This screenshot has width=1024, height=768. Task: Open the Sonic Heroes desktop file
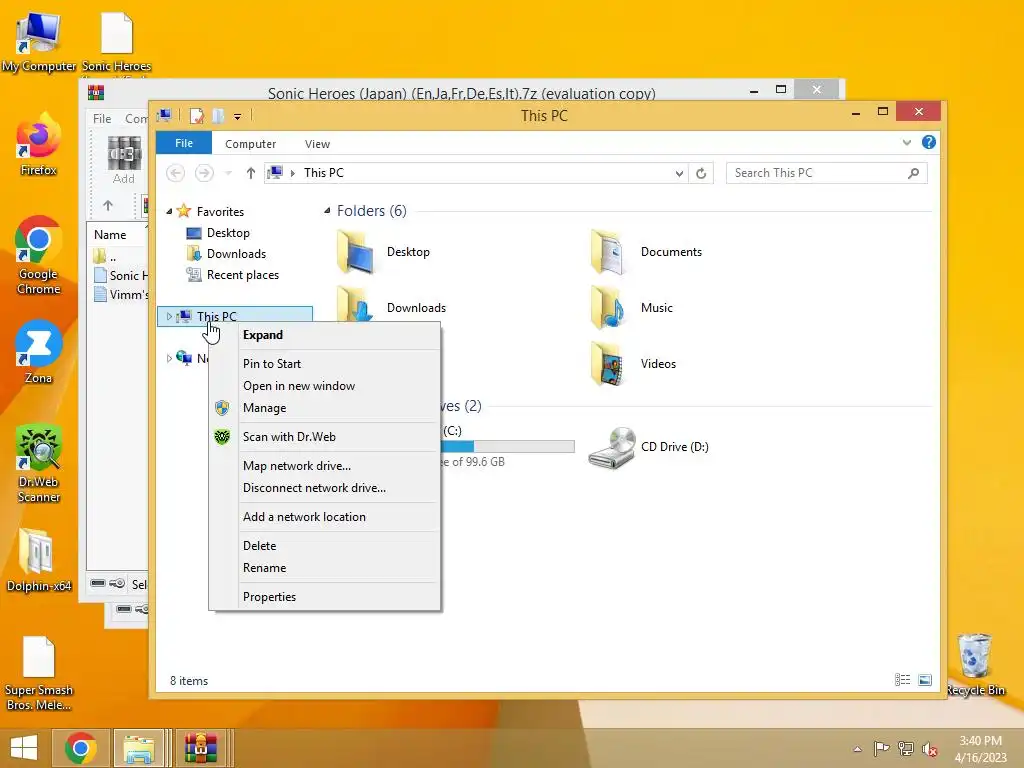(117, 42)
